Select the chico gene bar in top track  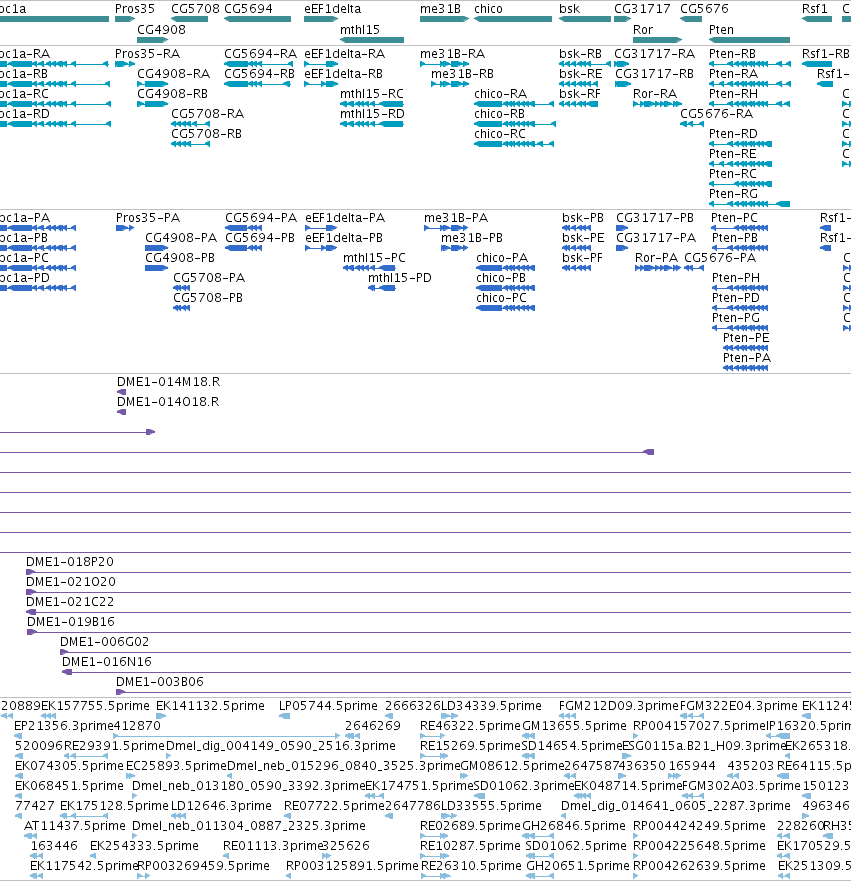513,19
